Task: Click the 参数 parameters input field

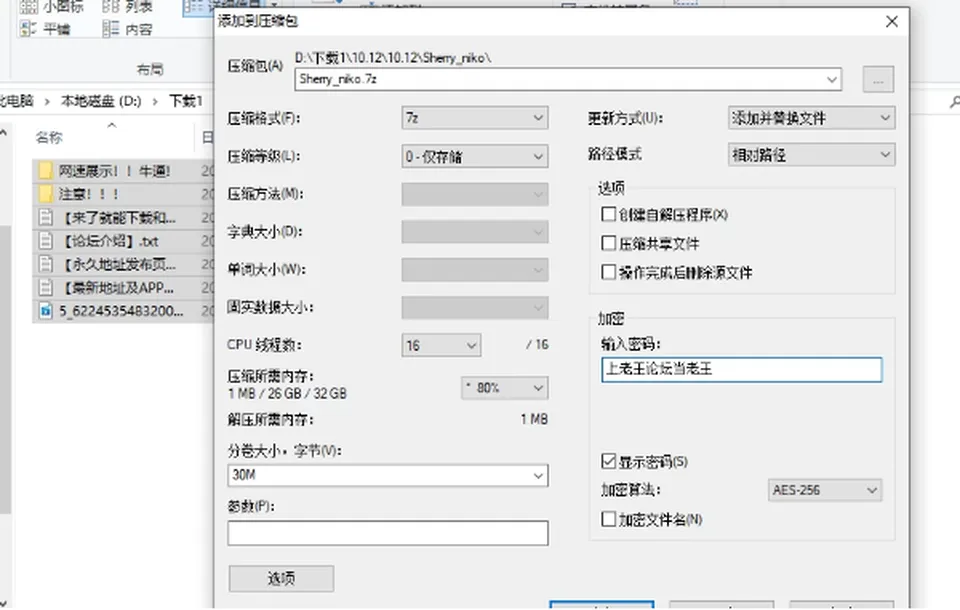Action: click(388, 533)
